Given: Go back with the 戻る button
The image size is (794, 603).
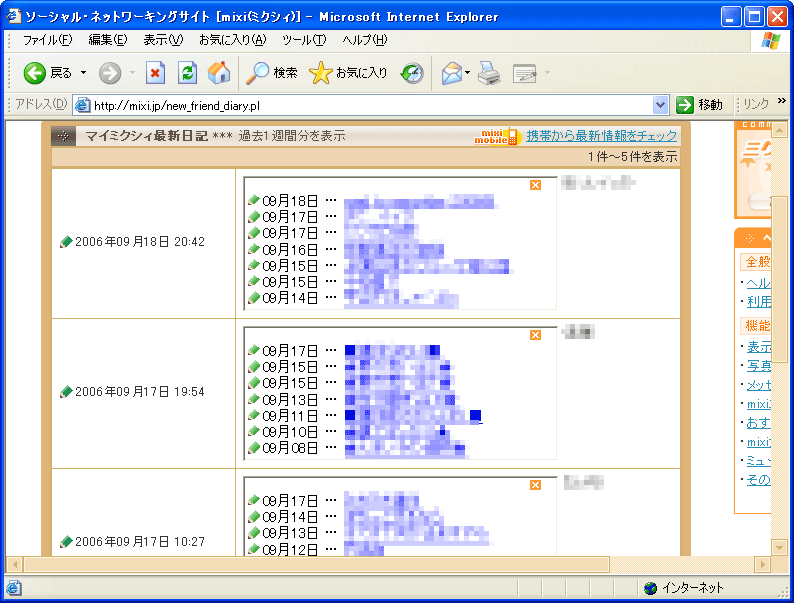Looking at the screenshot, I should click(x=48, y=73).
